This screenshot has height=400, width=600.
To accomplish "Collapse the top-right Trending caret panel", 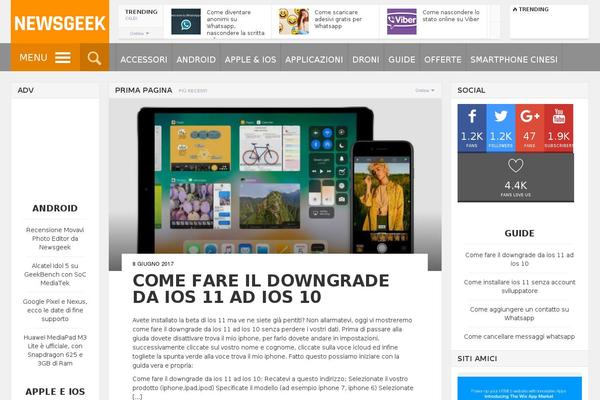I will (530, 9).
